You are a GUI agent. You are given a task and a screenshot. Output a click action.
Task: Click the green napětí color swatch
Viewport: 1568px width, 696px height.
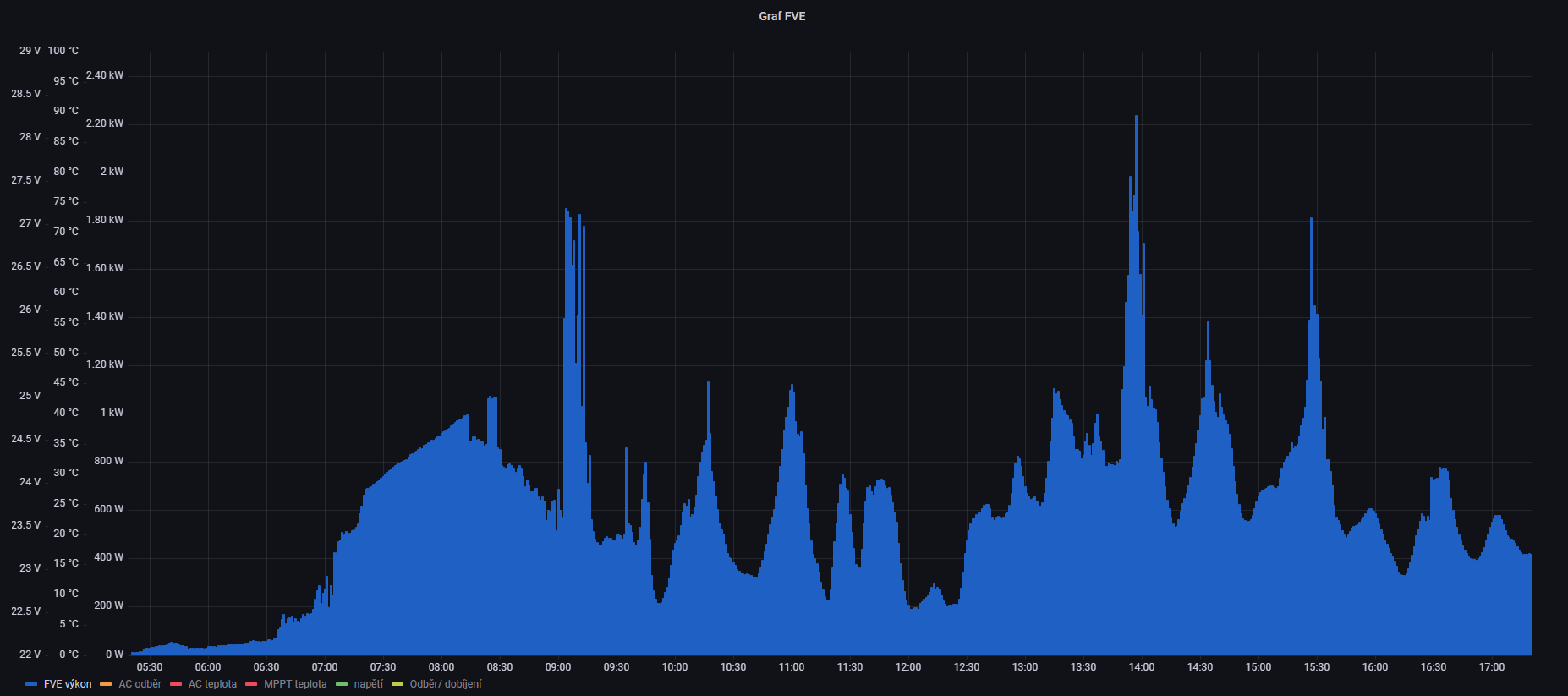(342, 684)
